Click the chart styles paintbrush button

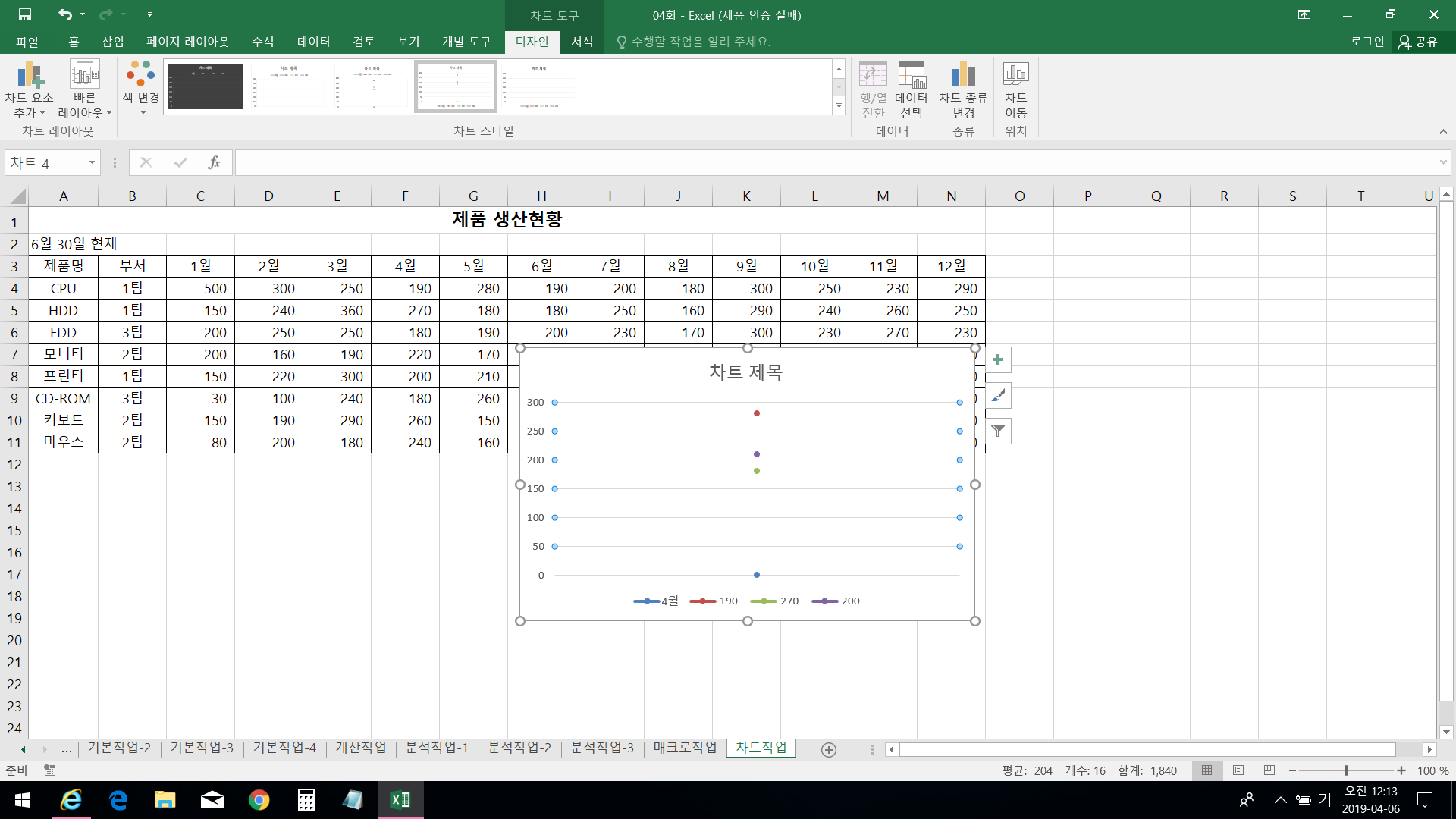(x=998, y=396)
